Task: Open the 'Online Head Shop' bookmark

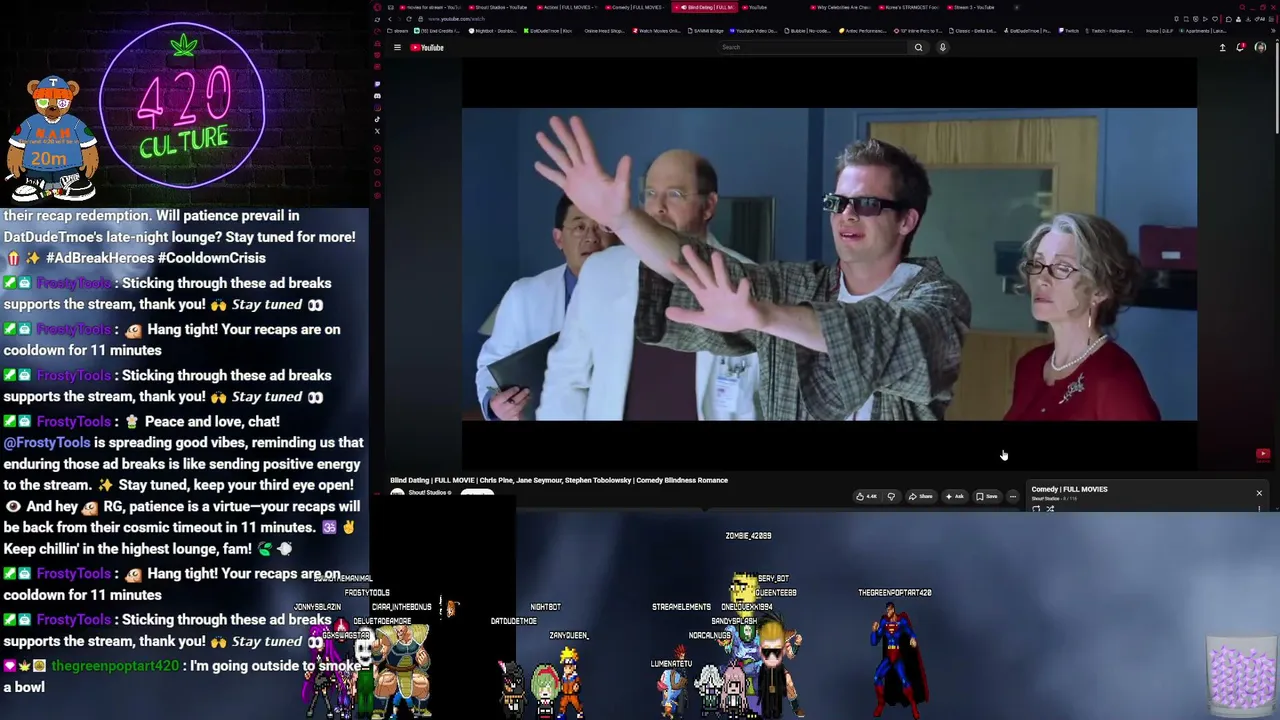Action: [x=604, y=31]
